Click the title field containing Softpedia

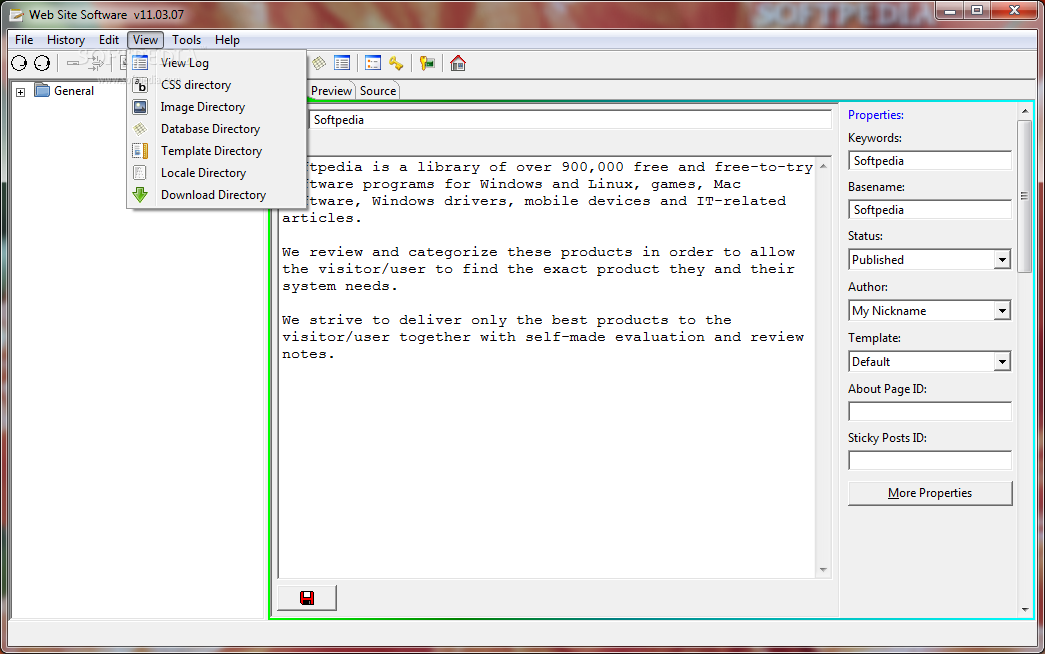pyautogui.click(x=570, y=120)
